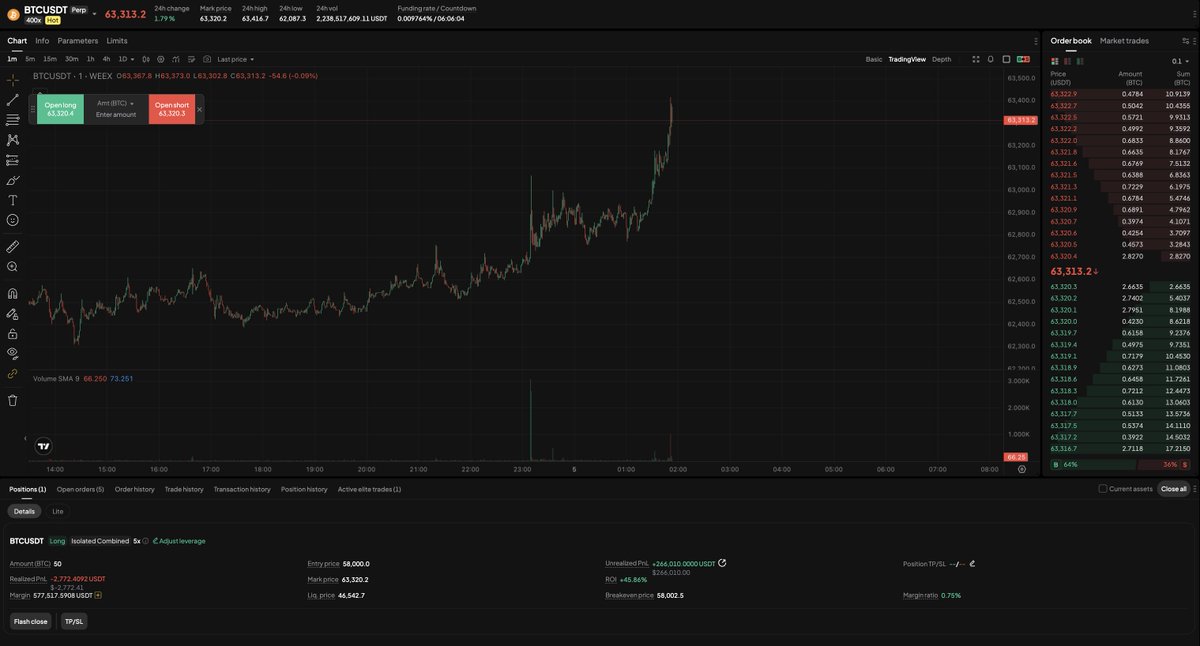Open the Order history tab

point(135,489)
